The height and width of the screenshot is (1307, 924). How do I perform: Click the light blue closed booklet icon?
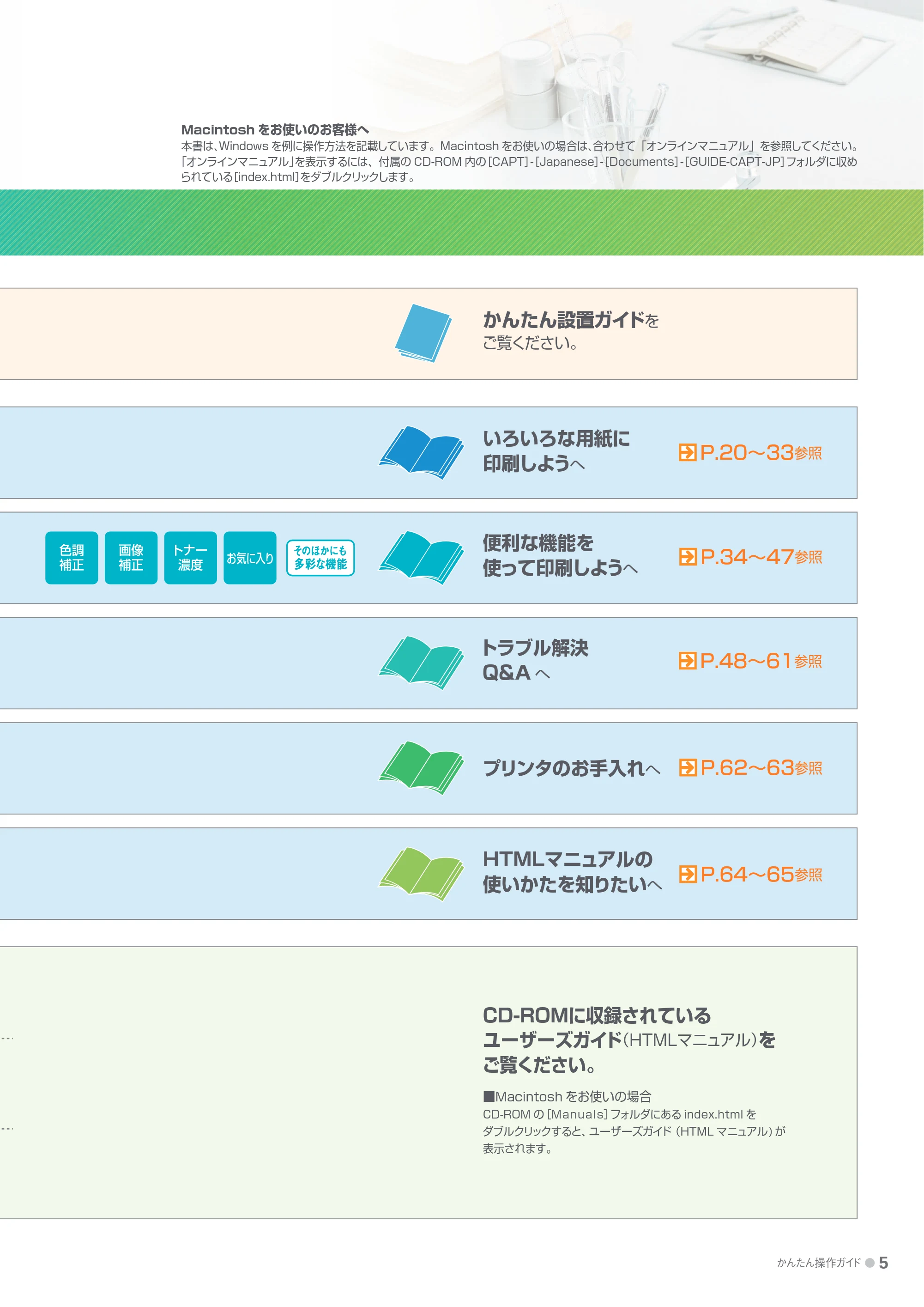tap(423, 333)
